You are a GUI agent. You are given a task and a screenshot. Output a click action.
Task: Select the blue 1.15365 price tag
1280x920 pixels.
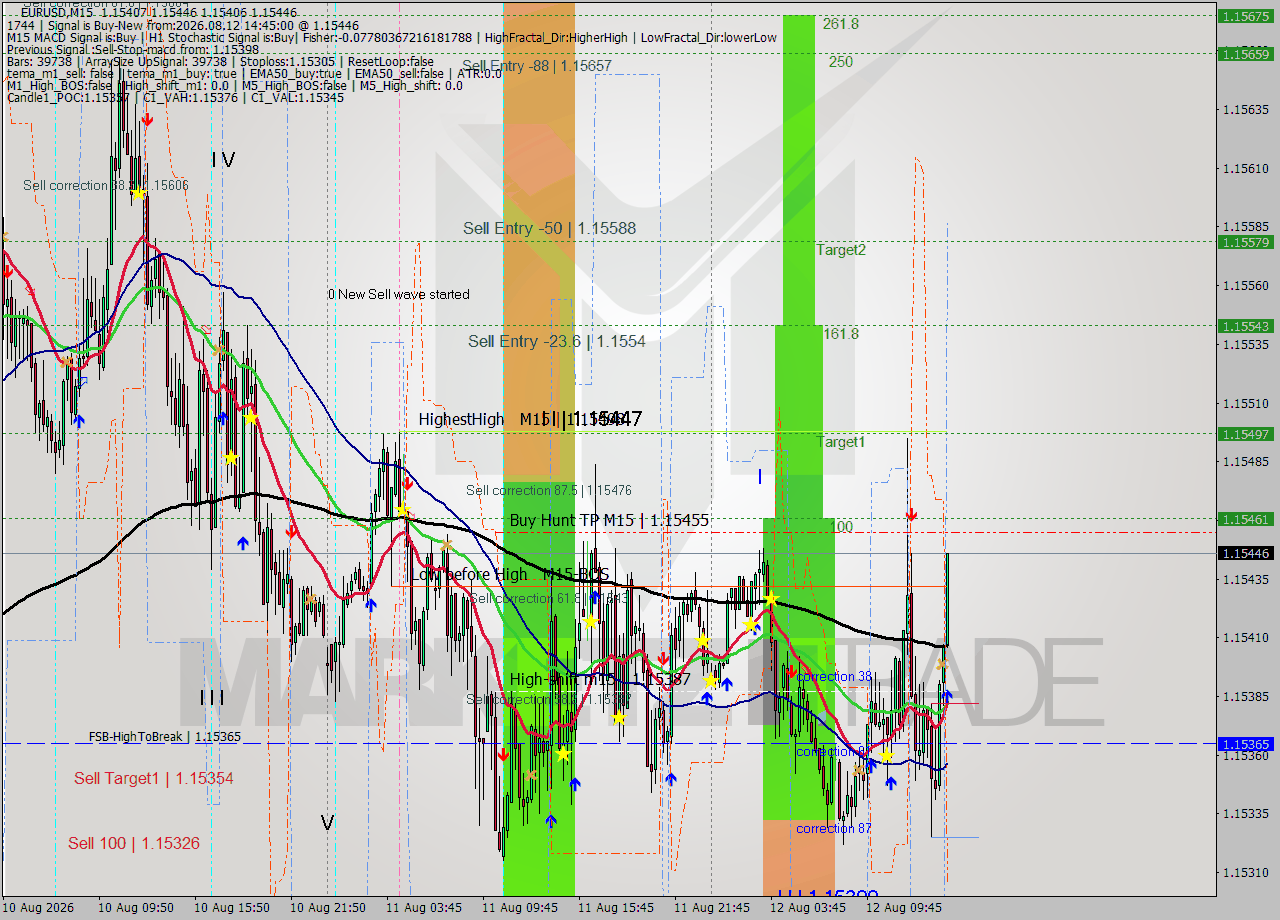coord(1245,744)
